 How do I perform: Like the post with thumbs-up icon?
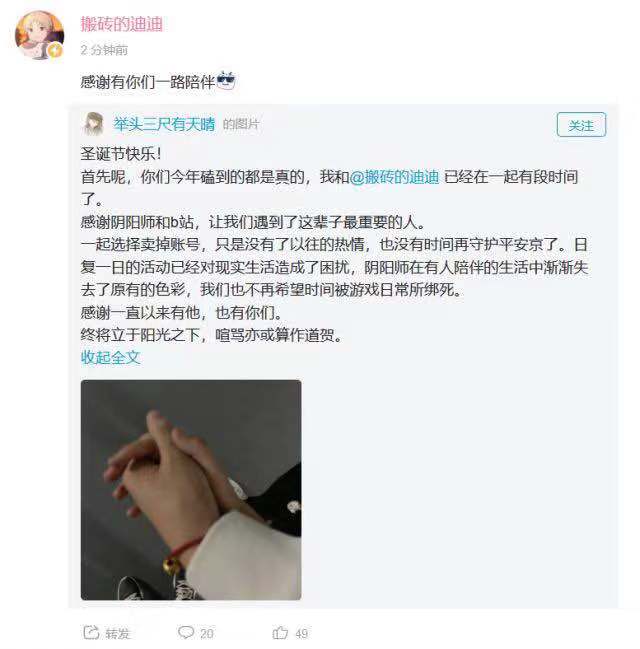pos(280,632)
